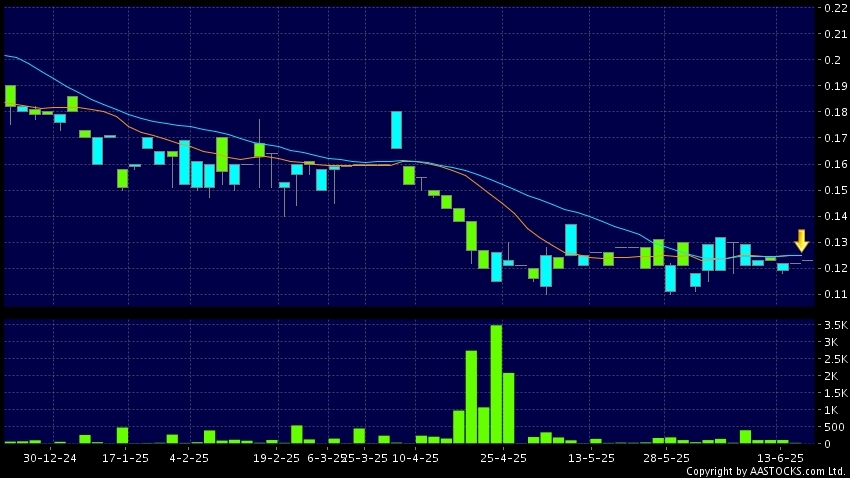Click the 0.22 price axis label

(835, 8)
